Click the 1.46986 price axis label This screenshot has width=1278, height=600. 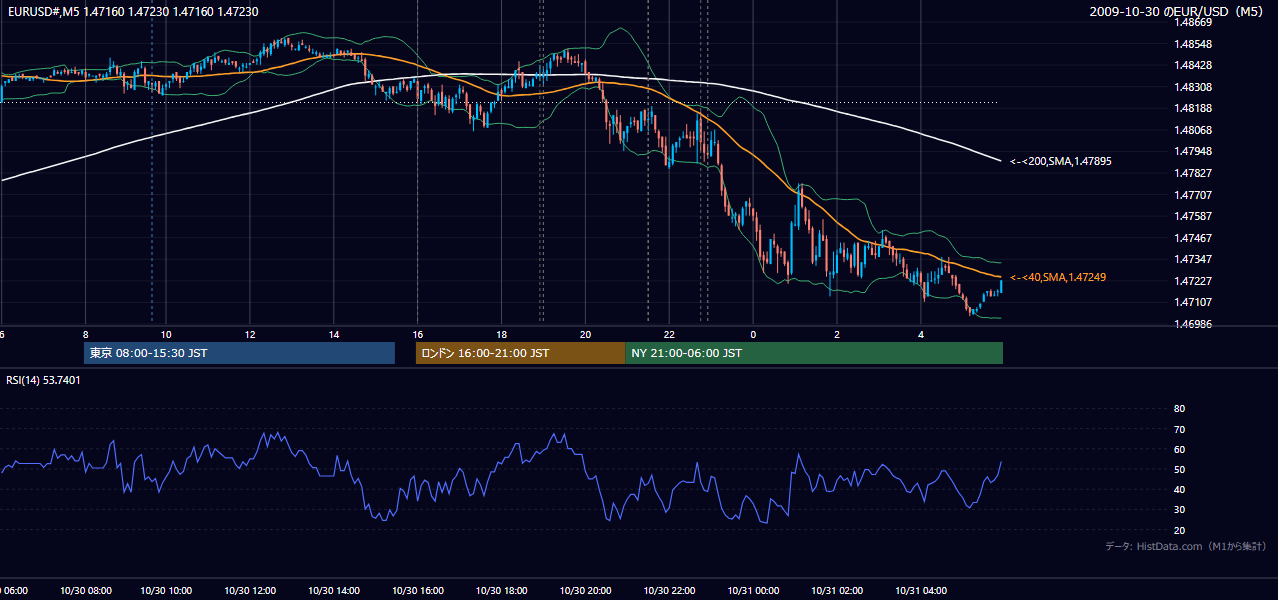point(1192,324)
